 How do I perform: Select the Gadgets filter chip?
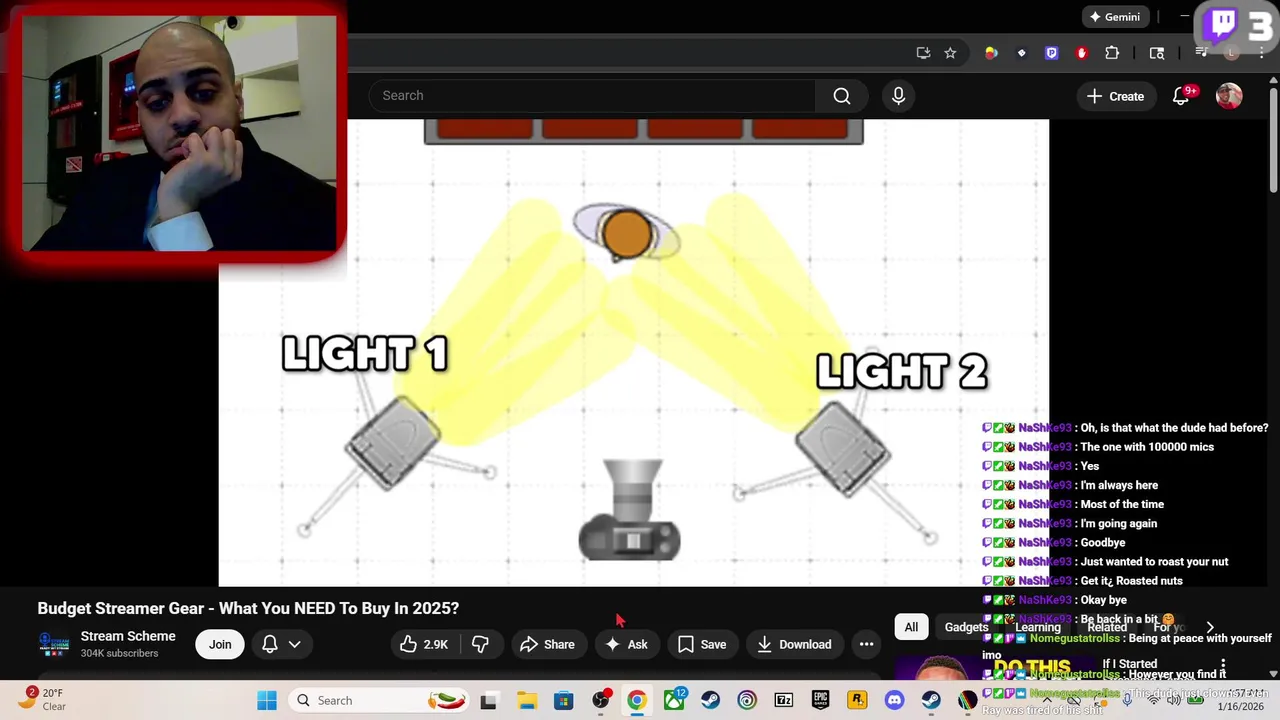click(x=966, y=627)
